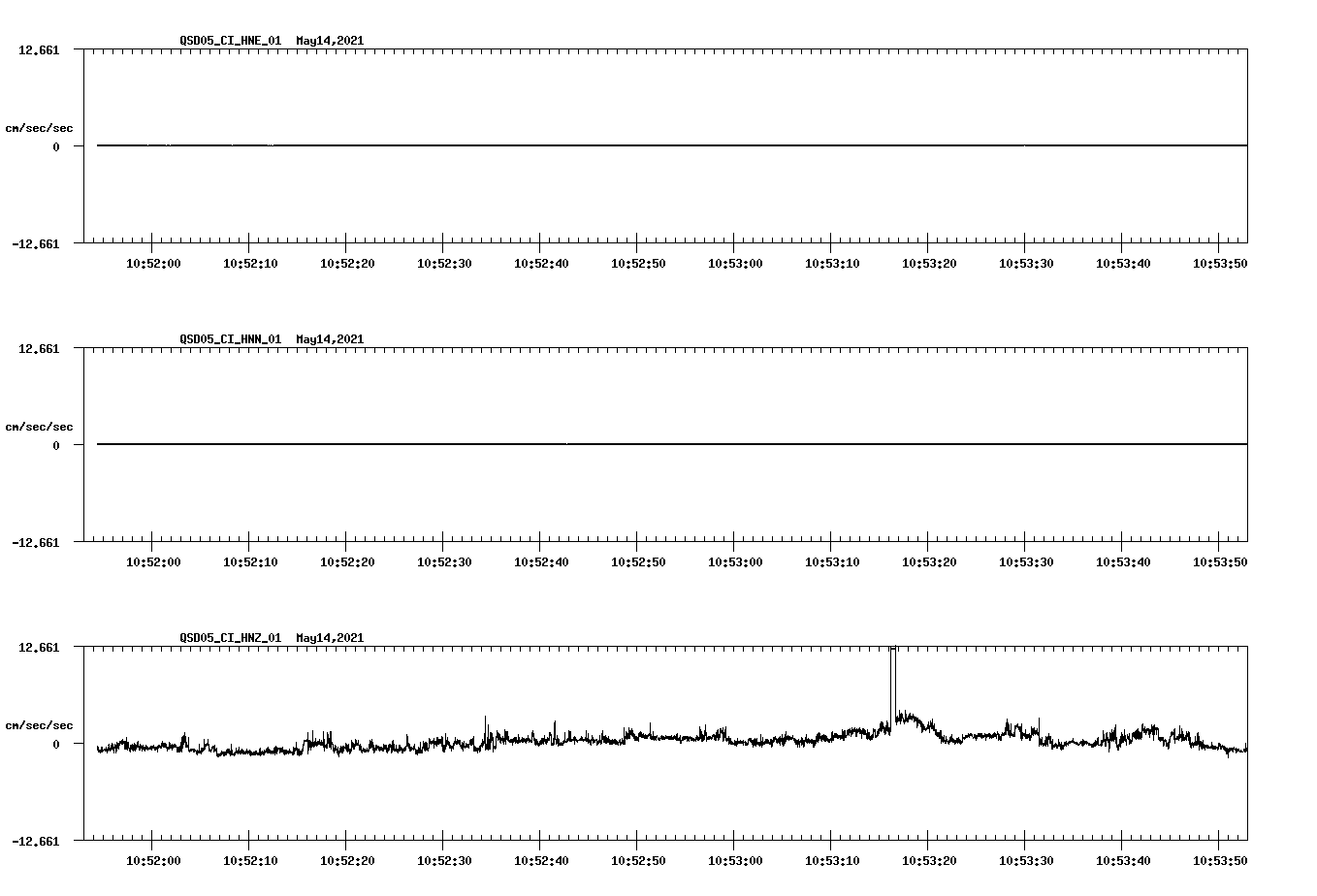1317x896 pixels.
Task: Click the 10:52:30 tick mark on HNN axis
Action: click(442, 547)
